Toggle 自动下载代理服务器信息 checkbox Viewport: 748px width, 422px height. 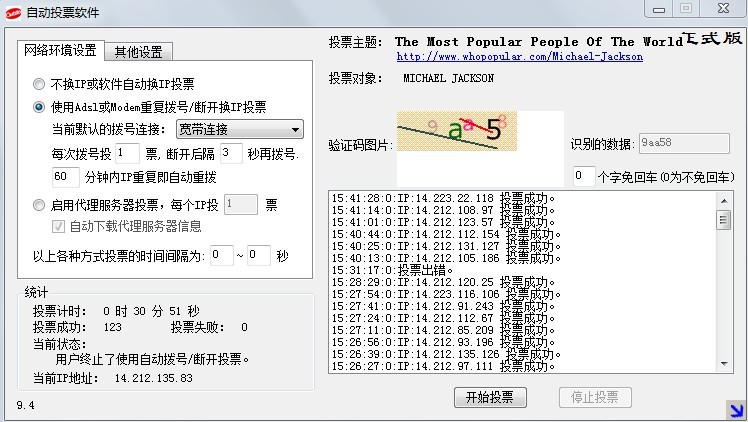tap(60, 226)
